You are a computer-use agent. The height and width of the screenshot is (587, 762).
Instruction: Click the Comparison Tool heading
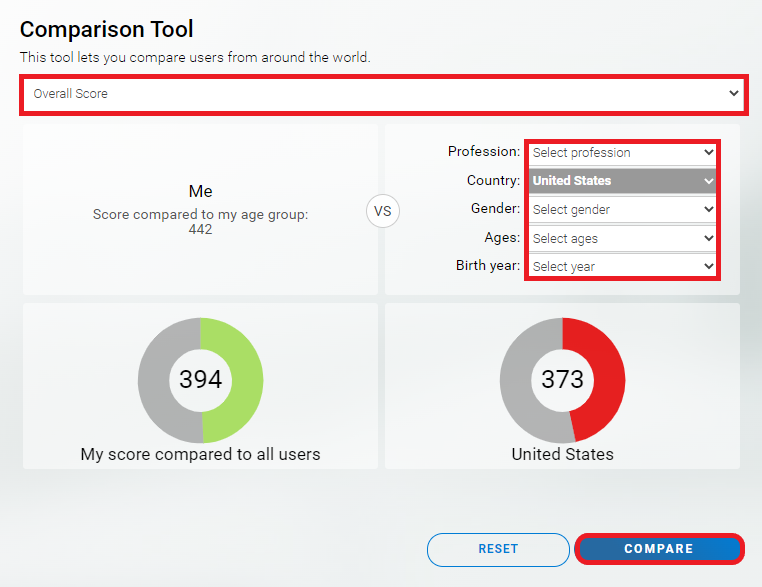pos(107,30)
